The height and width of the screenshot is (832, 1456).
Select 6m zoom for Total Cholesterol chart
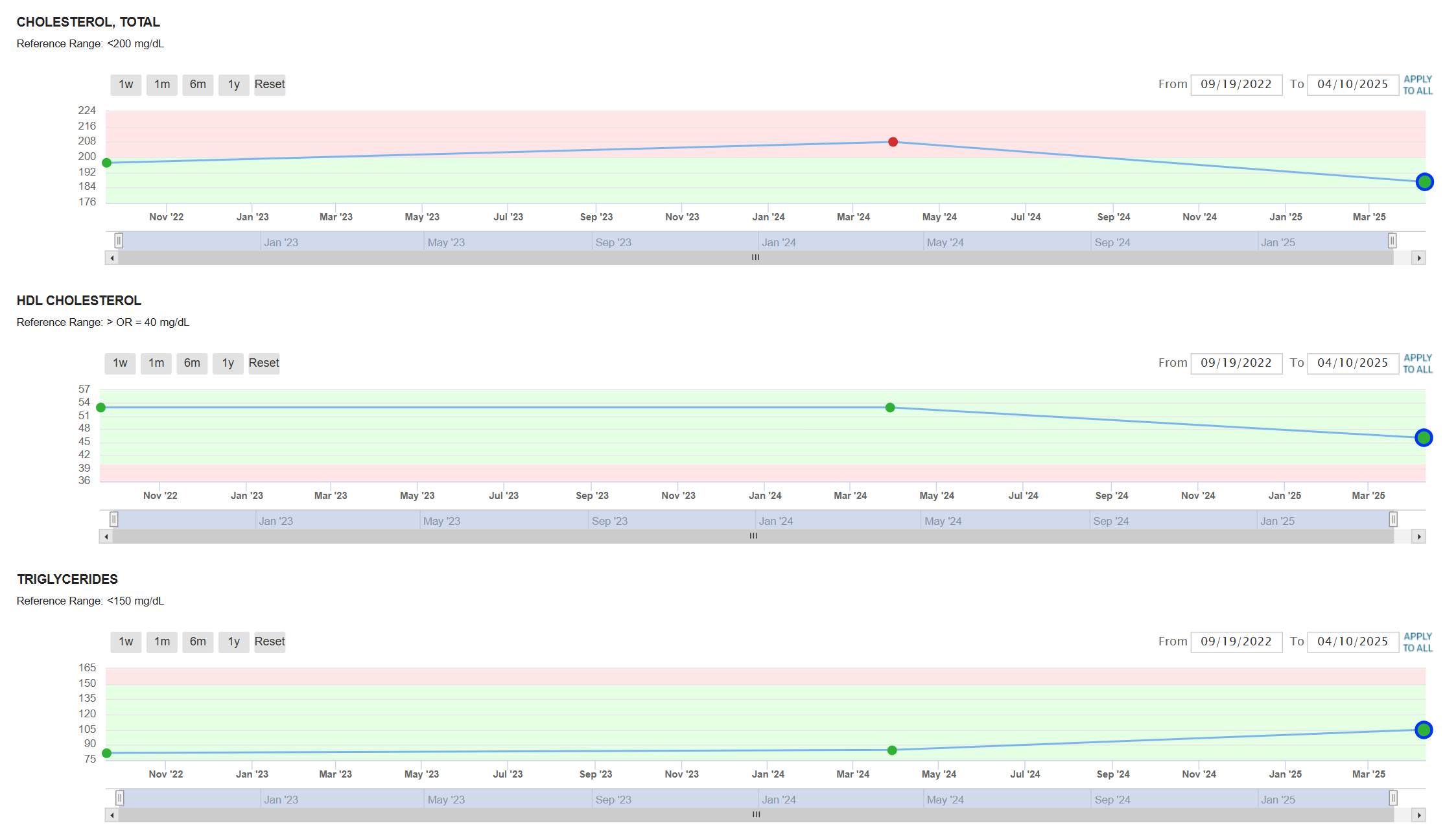[198, 85]
